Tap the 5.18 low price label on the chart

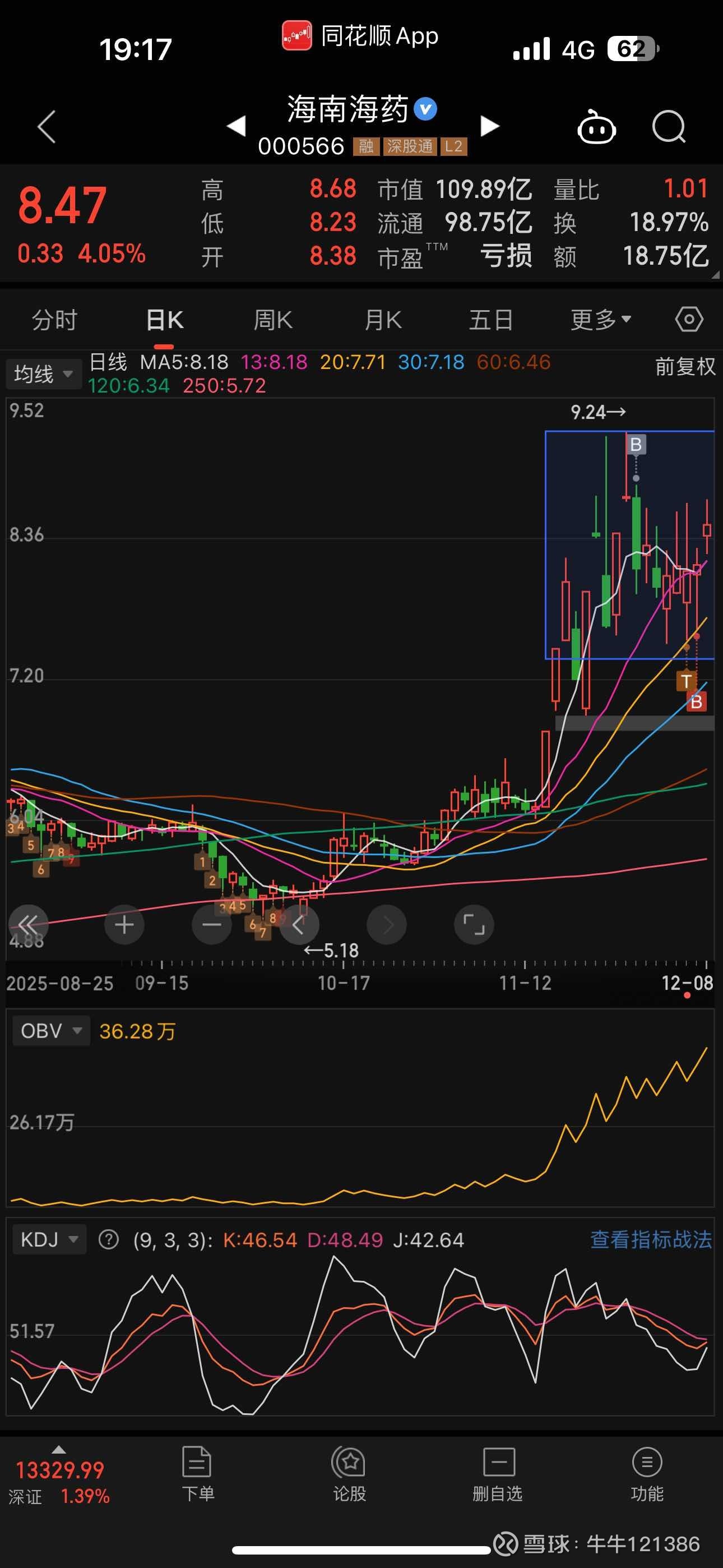(x=332, y=950)
